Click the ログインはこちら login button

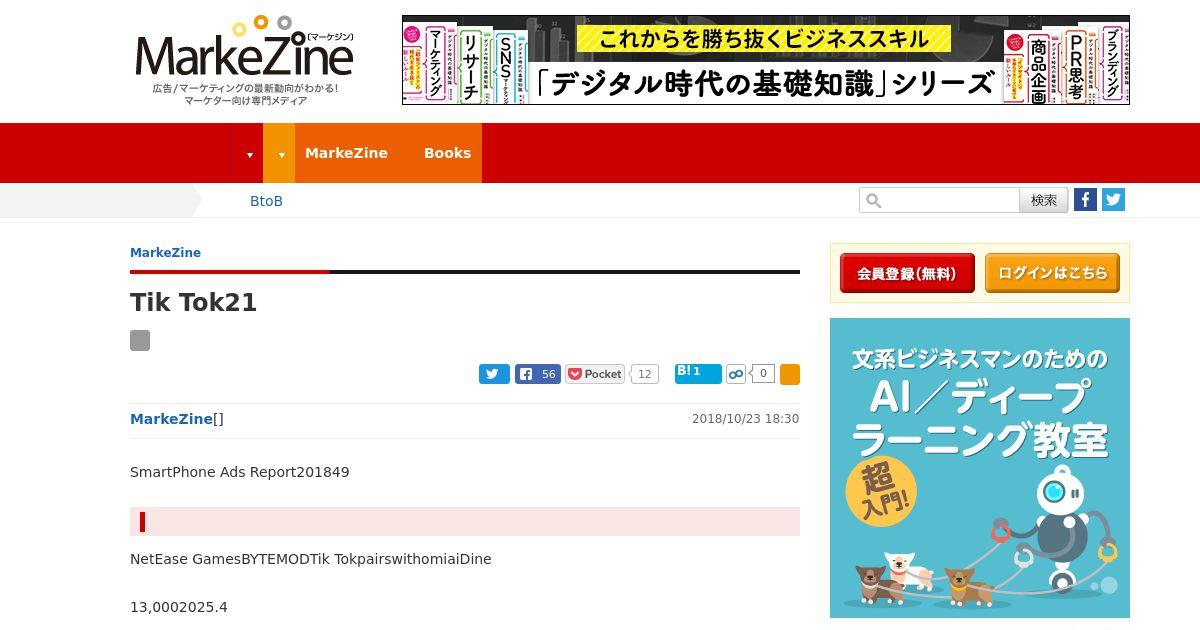pos(1052,273)
